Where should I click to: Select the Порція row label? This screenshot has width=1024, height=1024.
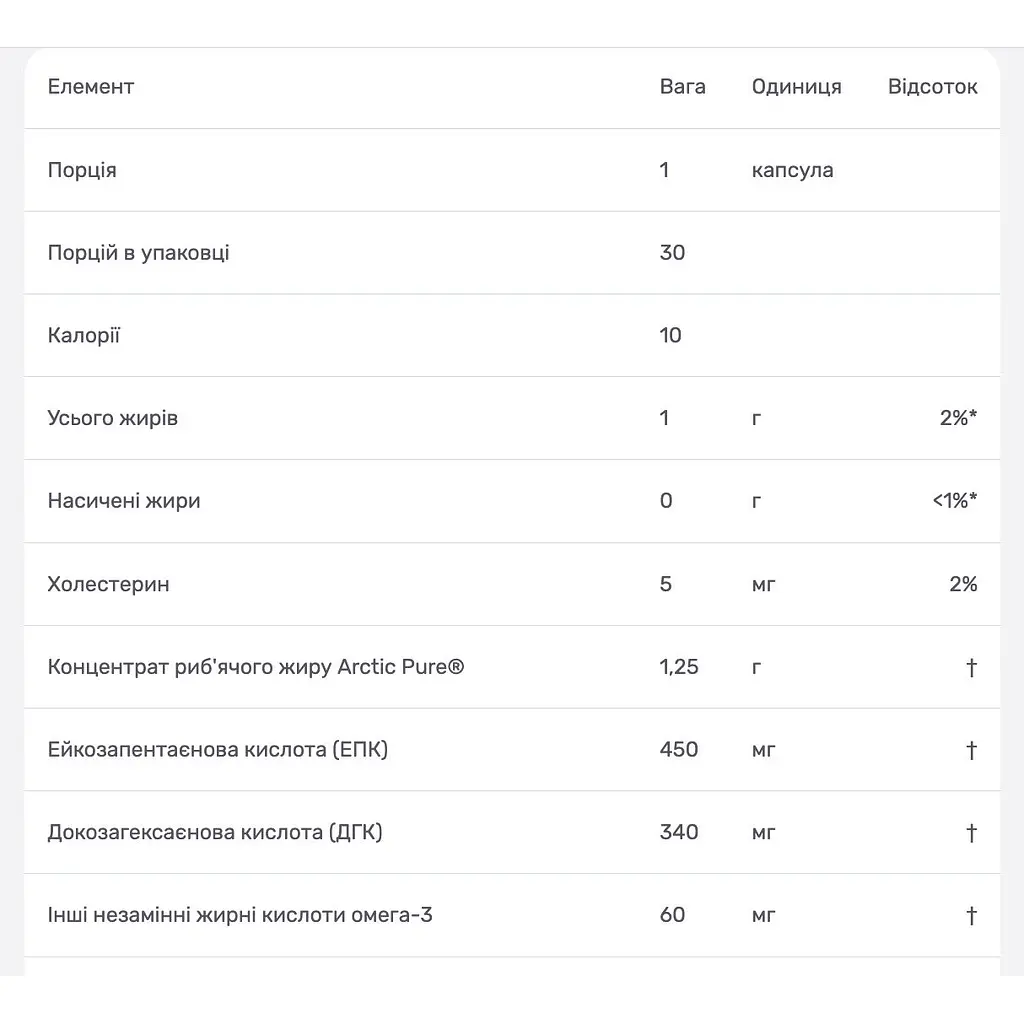(x=82, y=170)
